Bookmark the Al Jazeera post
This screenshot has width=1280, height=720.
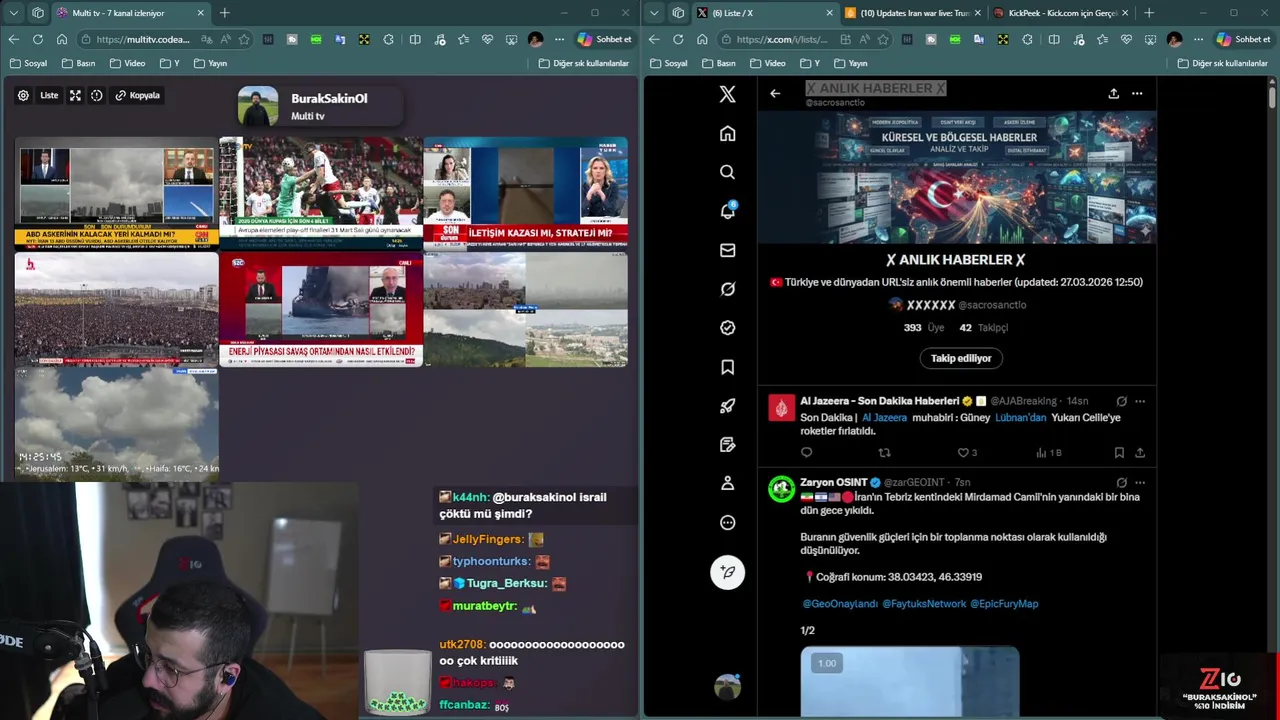tap(1119, 452)
